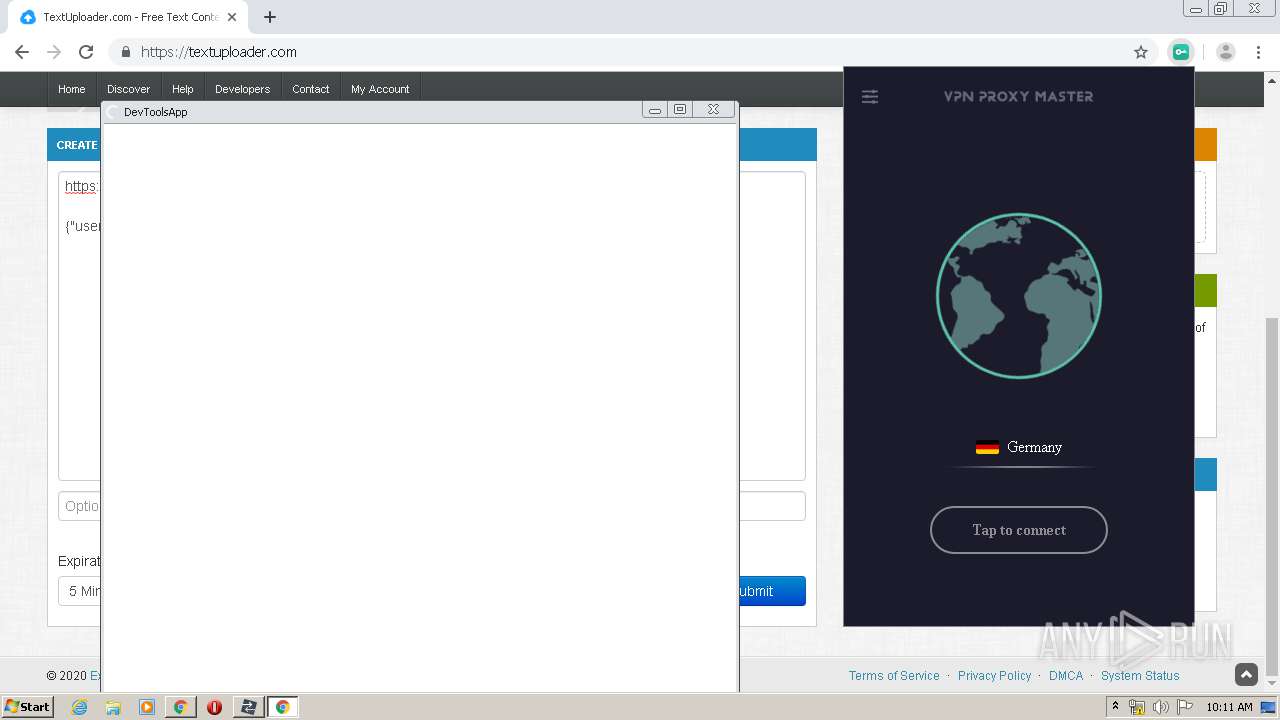
Task: Reload the textuploader page
Action: pos(86,52)
